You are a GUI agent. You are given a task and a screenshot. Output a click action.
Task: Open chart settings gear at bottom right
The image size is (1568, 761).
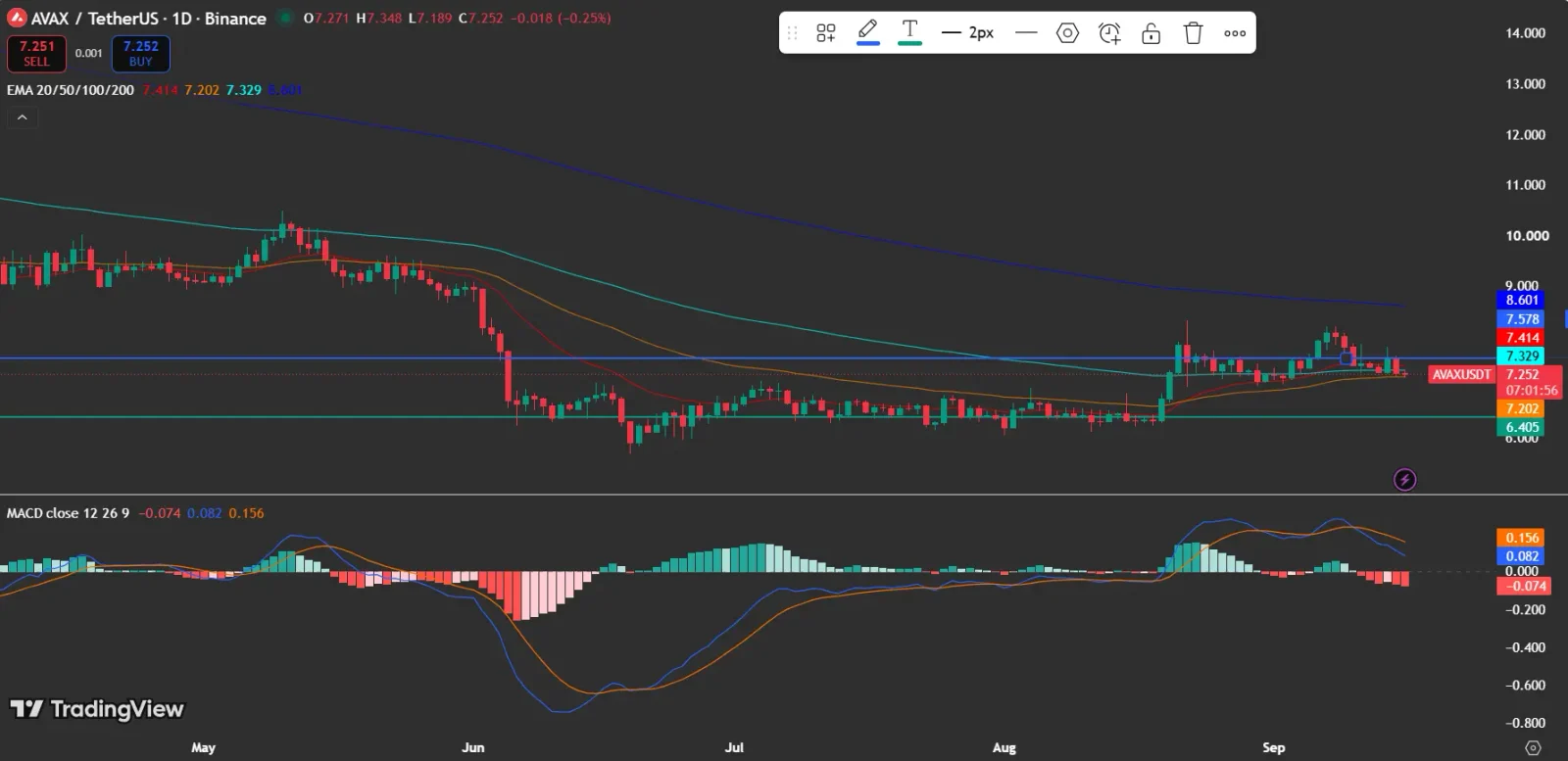[1534, 747]
